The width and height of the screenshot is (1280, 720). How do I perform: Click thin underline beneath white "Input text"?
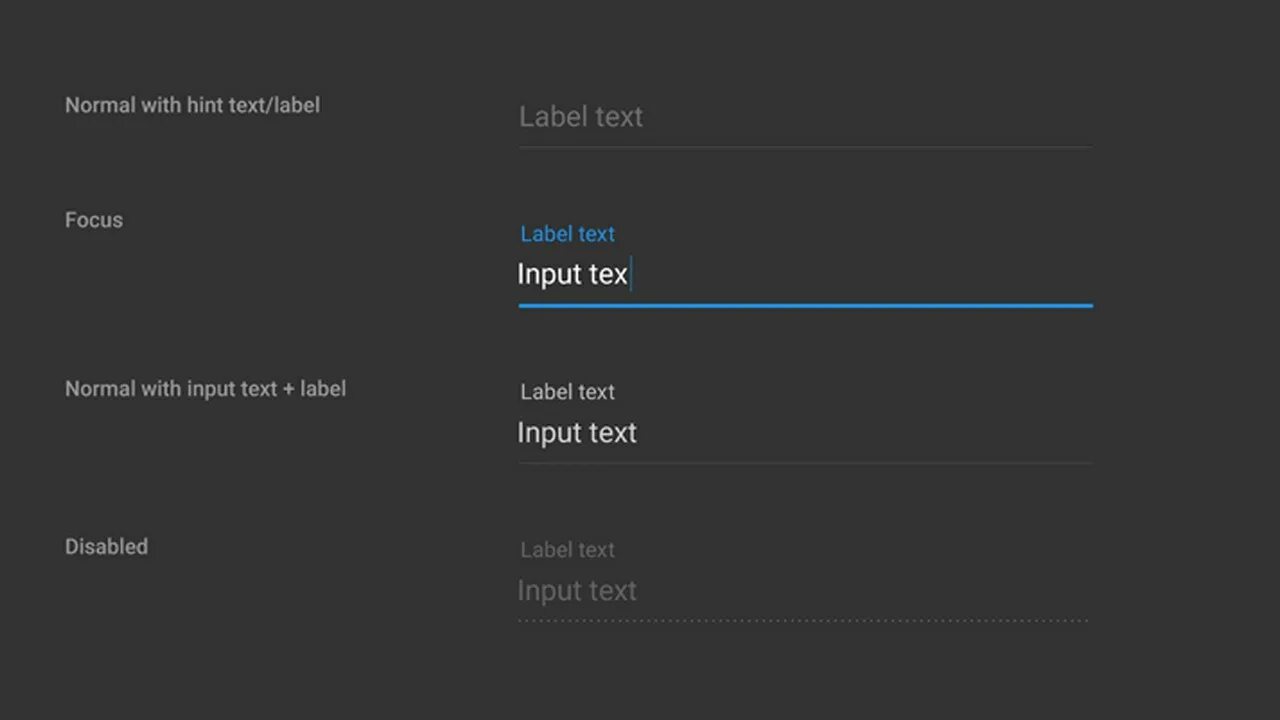805,463
